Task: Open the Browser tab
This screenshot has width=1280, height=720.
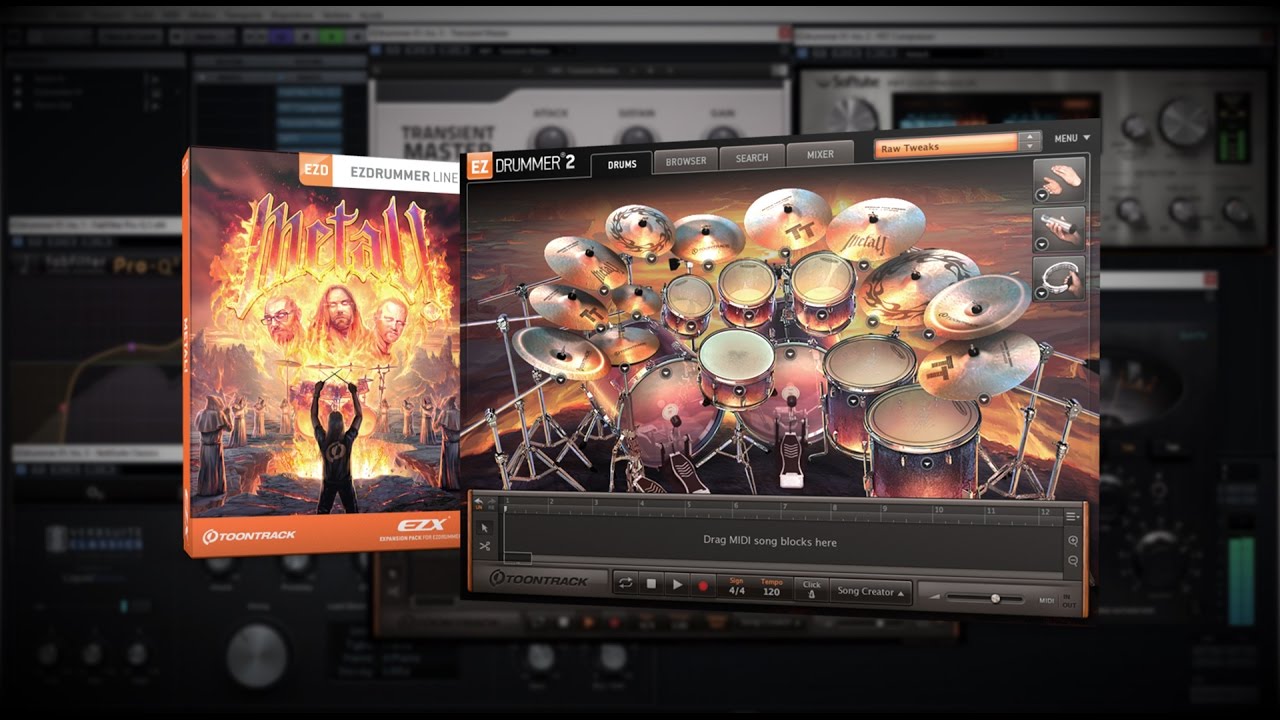Action: (x=686, y=160)
